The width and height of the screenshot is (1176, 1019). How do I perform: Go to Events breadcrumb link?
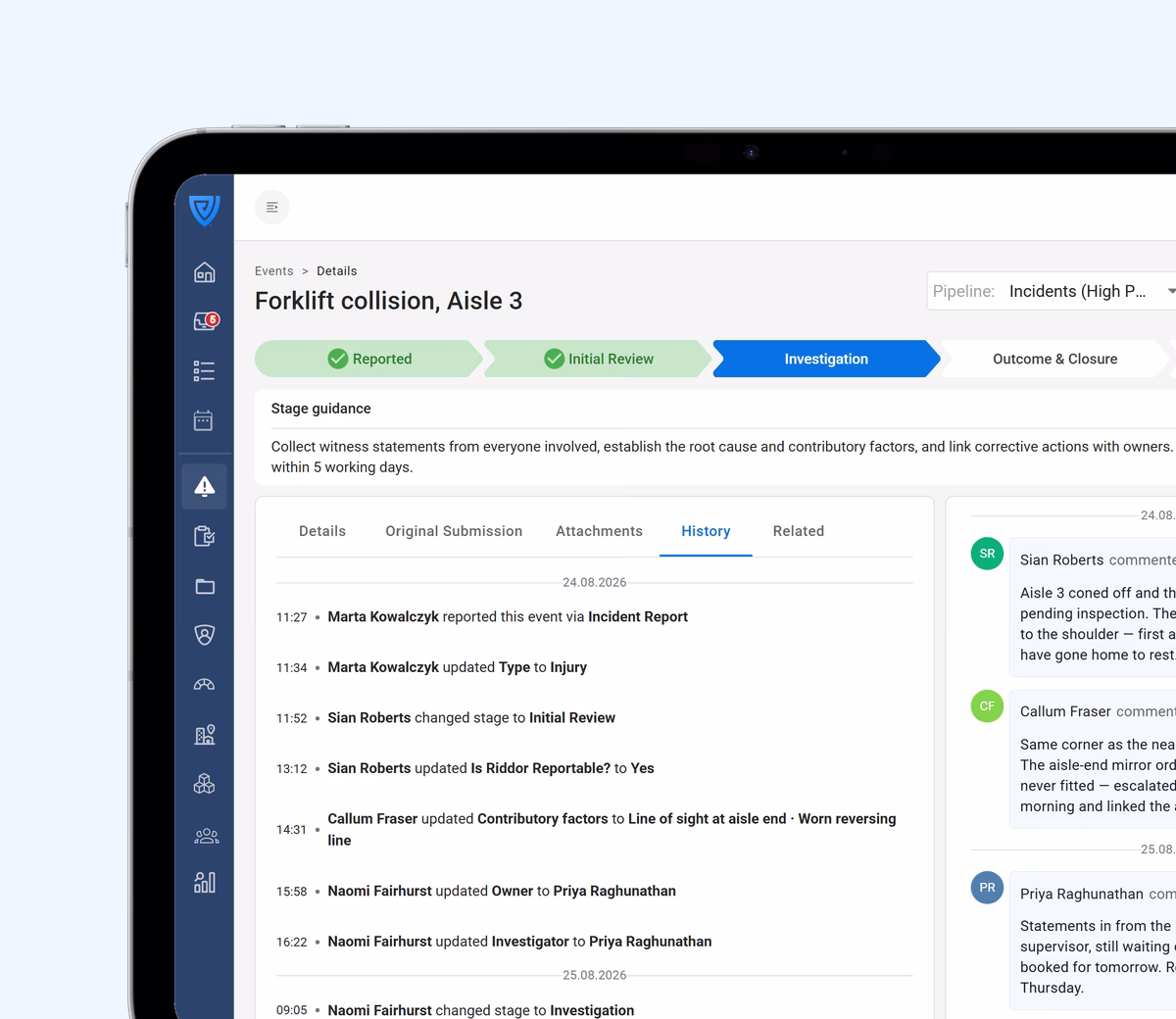273,271
